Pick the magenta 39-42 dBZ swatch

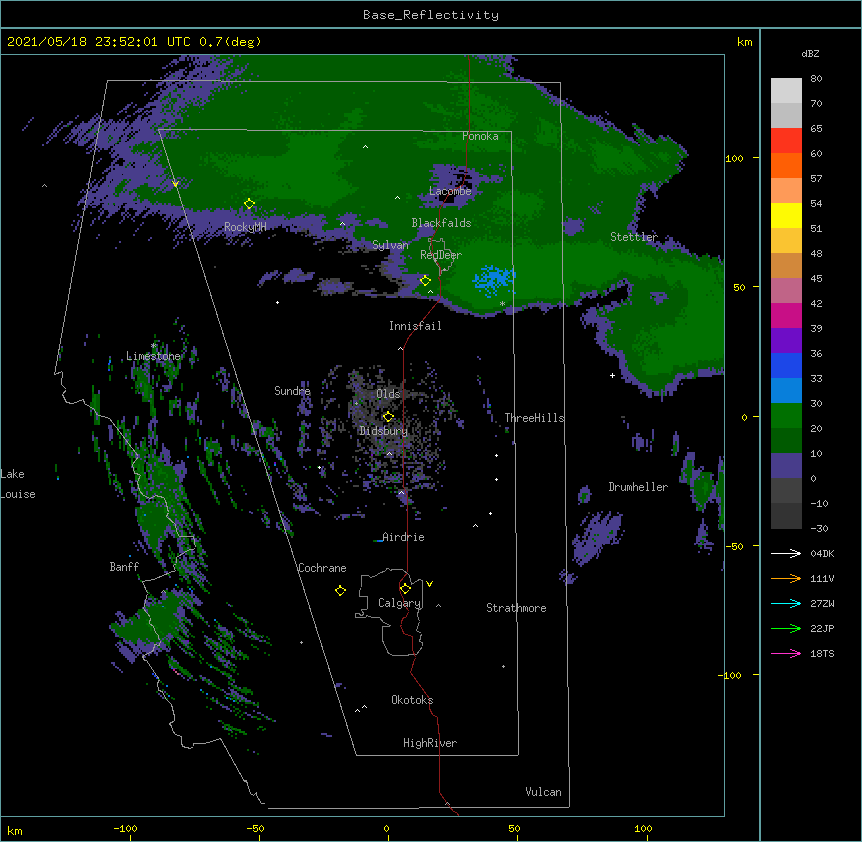[786, 315]
